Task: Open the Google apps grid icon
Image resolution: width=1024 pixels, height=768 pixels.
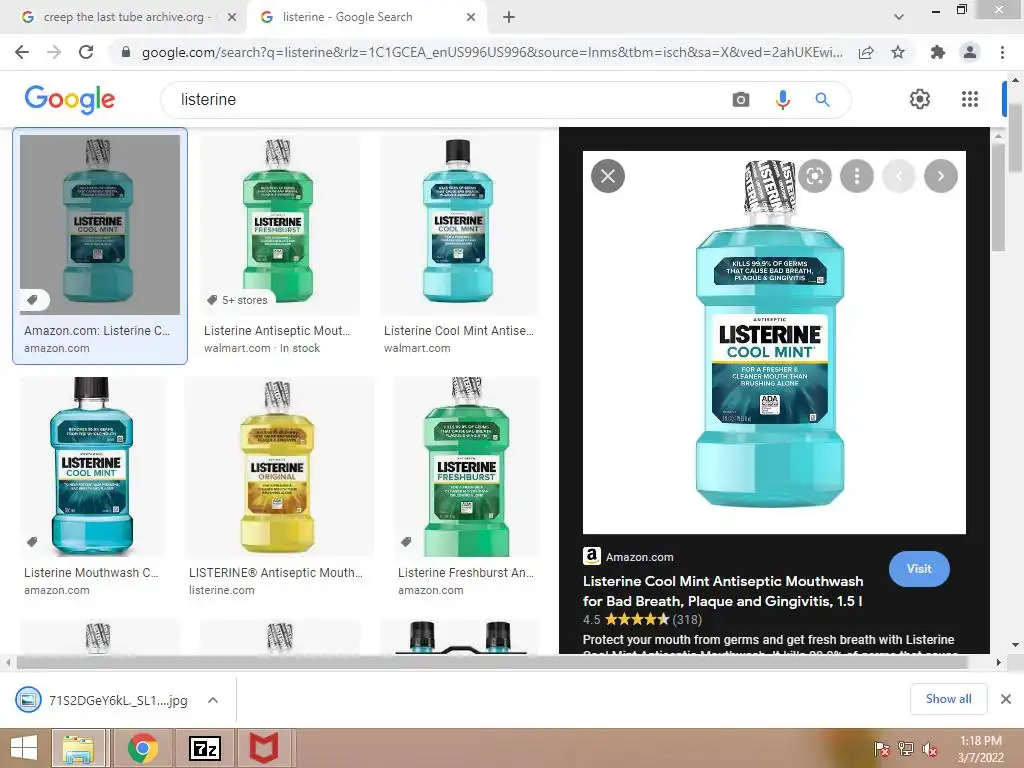Action: [970, 99]
